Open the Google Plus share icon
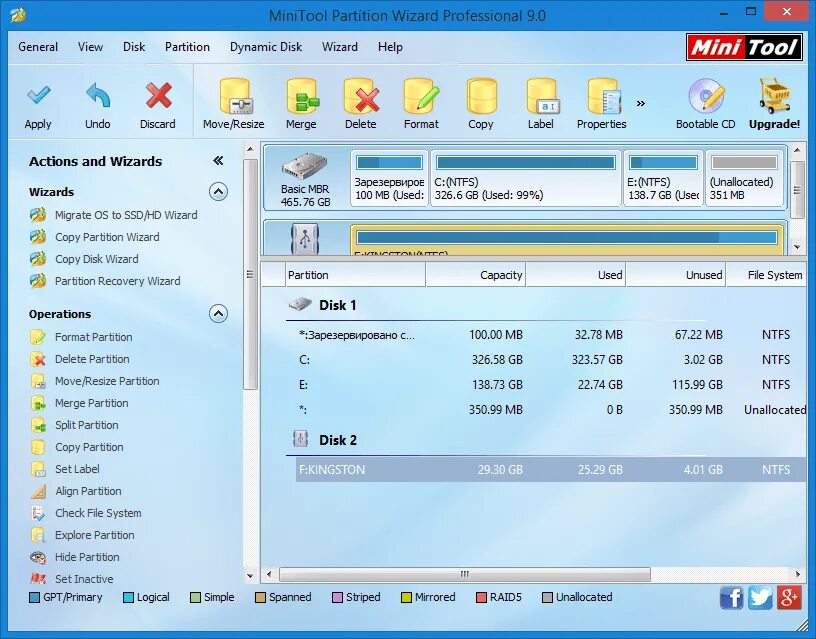816x639 pixels. tap(789, 597)
